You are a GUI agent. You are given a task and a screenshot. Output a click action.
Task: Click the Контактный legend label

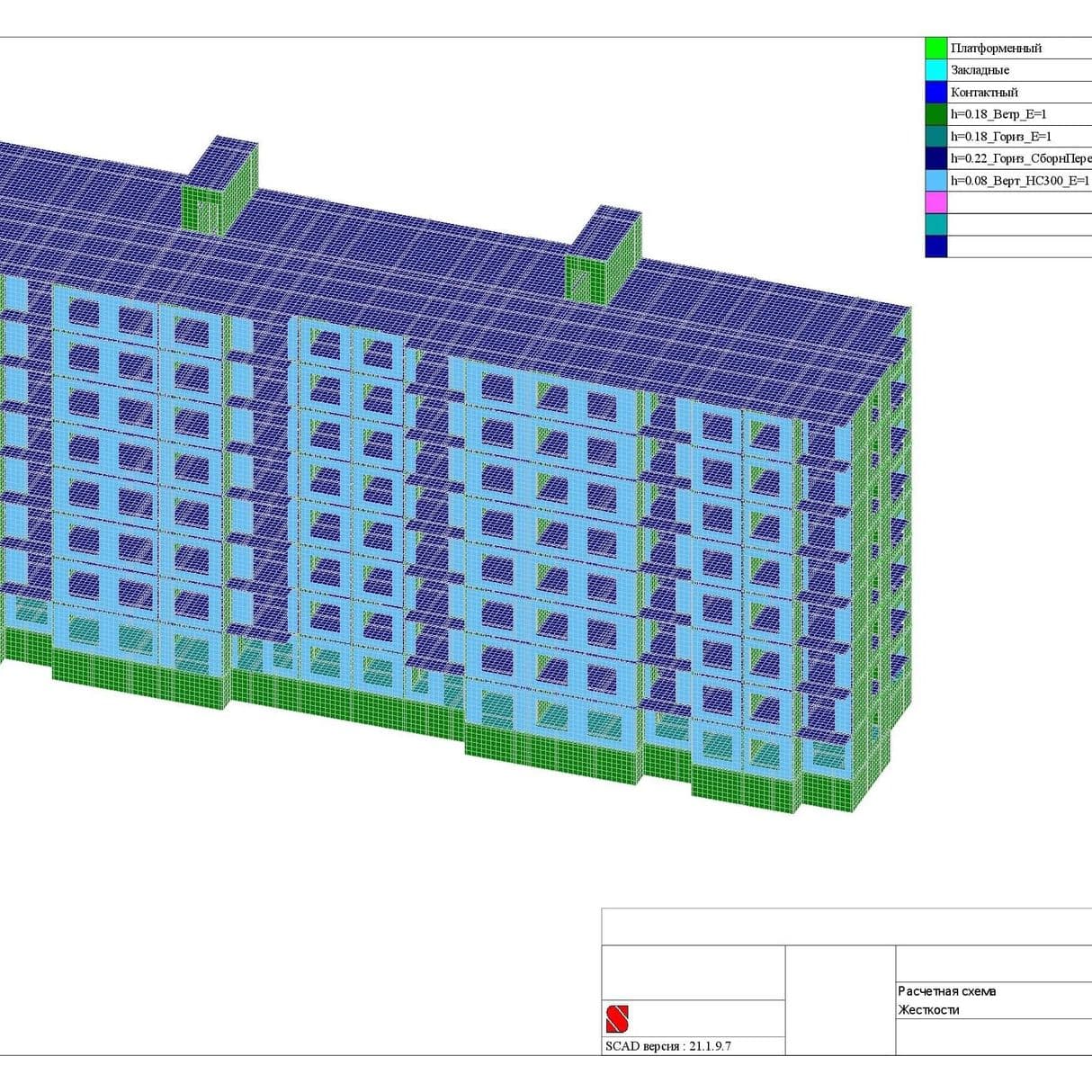point(984,92)
